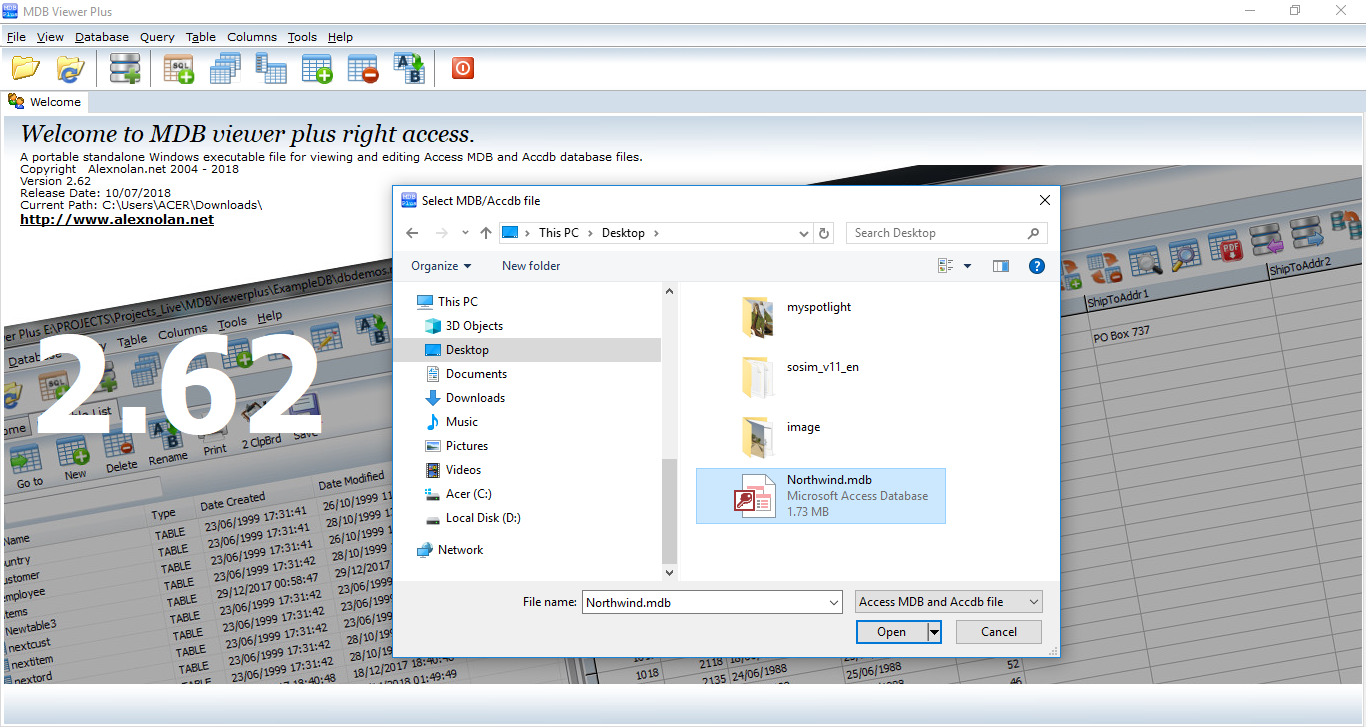Open the File menu
Image resolution: width=1366 pixels, height=727 pixels.
pos(16,37)
